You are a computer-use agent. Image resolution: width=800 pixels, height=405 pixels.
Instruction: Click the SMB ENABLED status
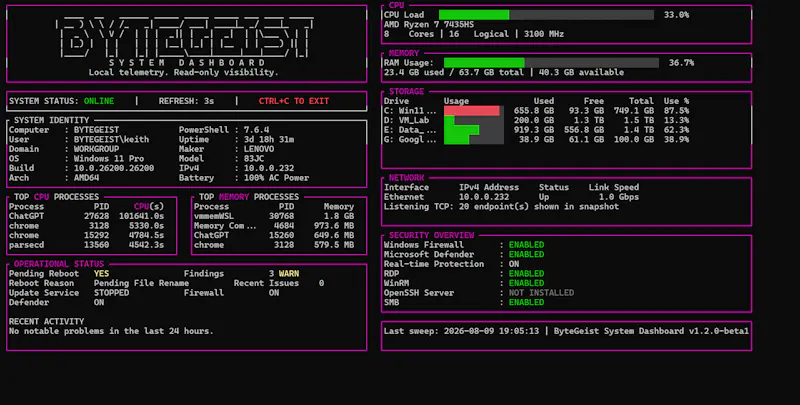click(x=526, y=302)
